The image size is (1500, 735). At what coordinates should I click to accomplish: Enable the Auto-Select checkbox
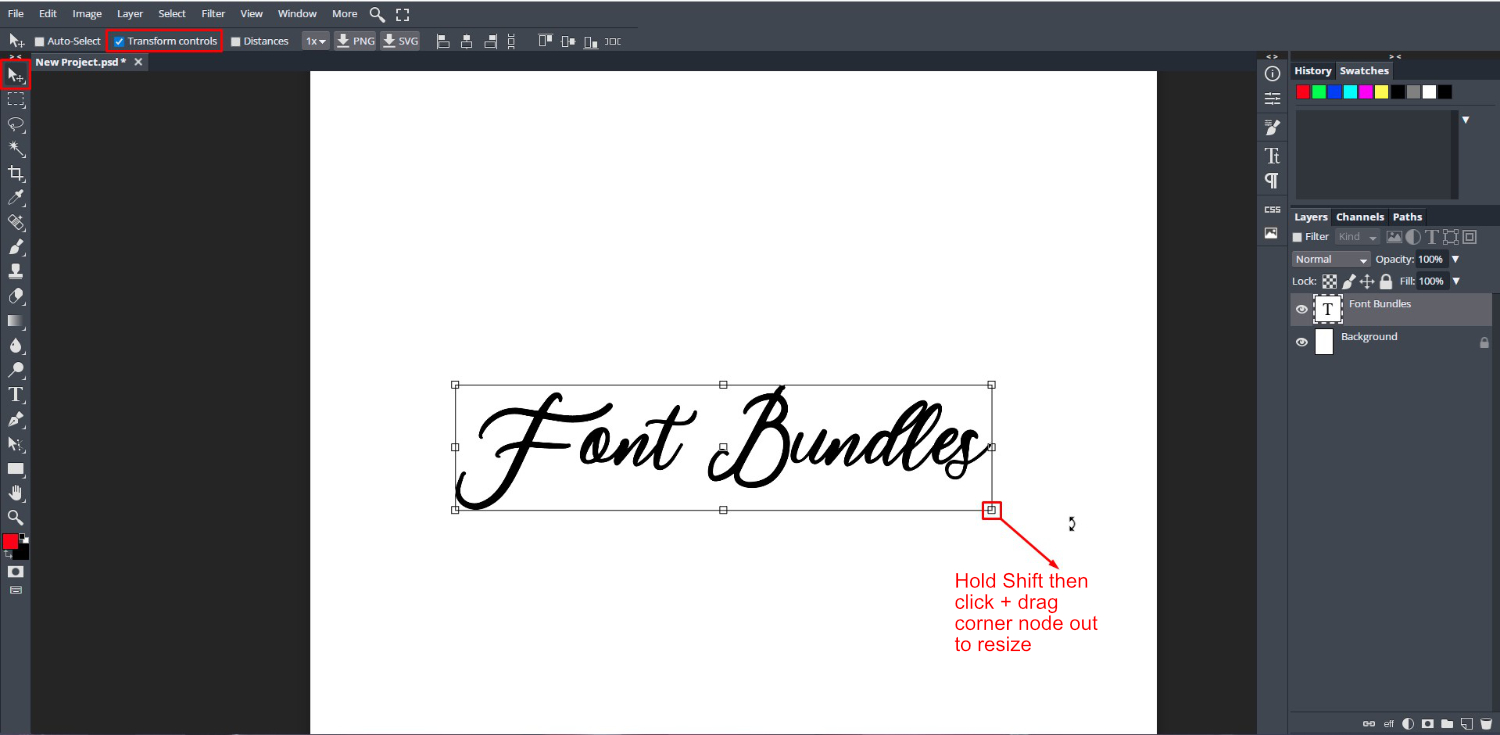[40, 42]
